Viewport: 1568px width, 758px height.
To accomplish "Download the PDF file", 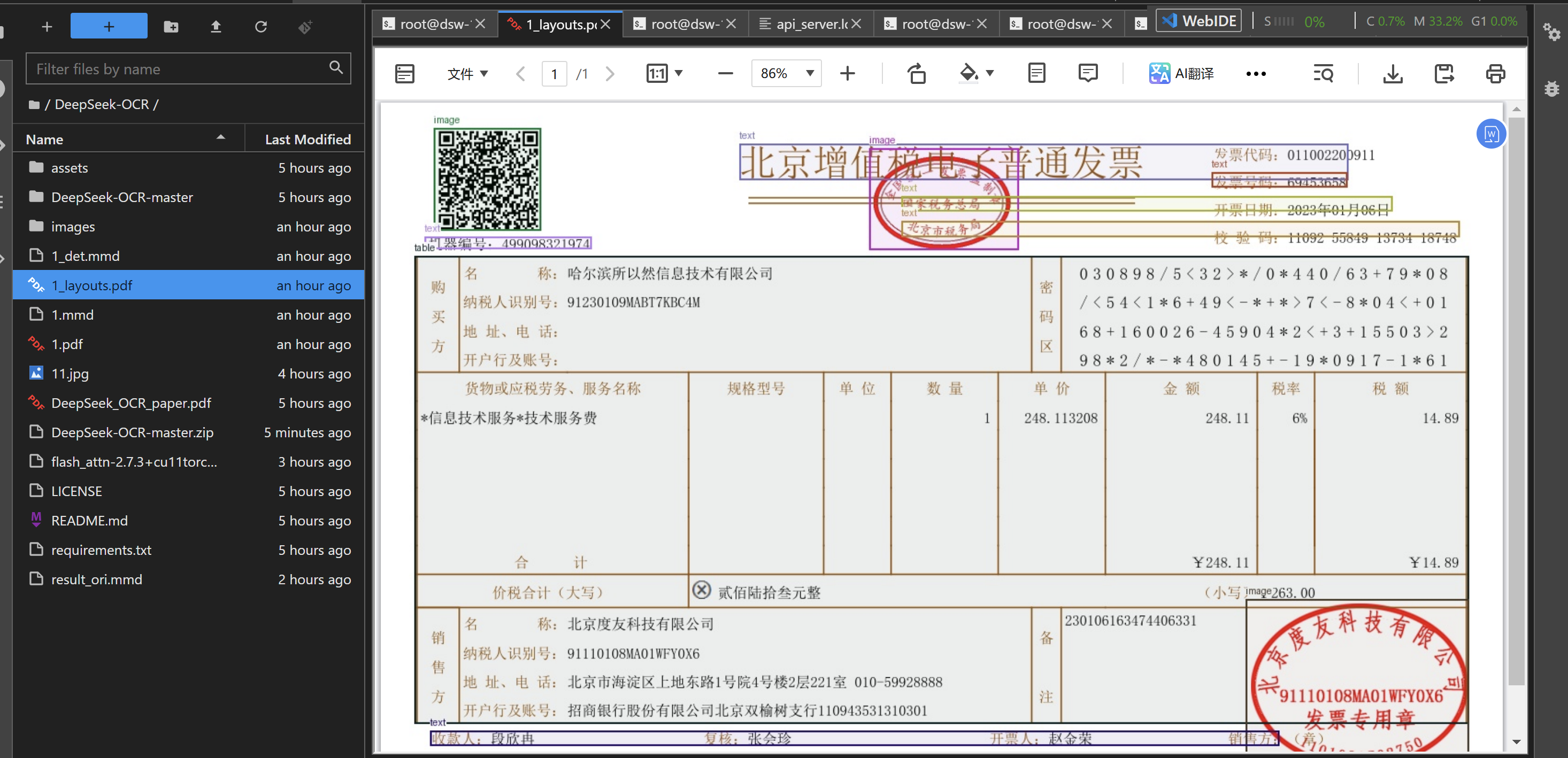I will click(x=1392, y=73).
